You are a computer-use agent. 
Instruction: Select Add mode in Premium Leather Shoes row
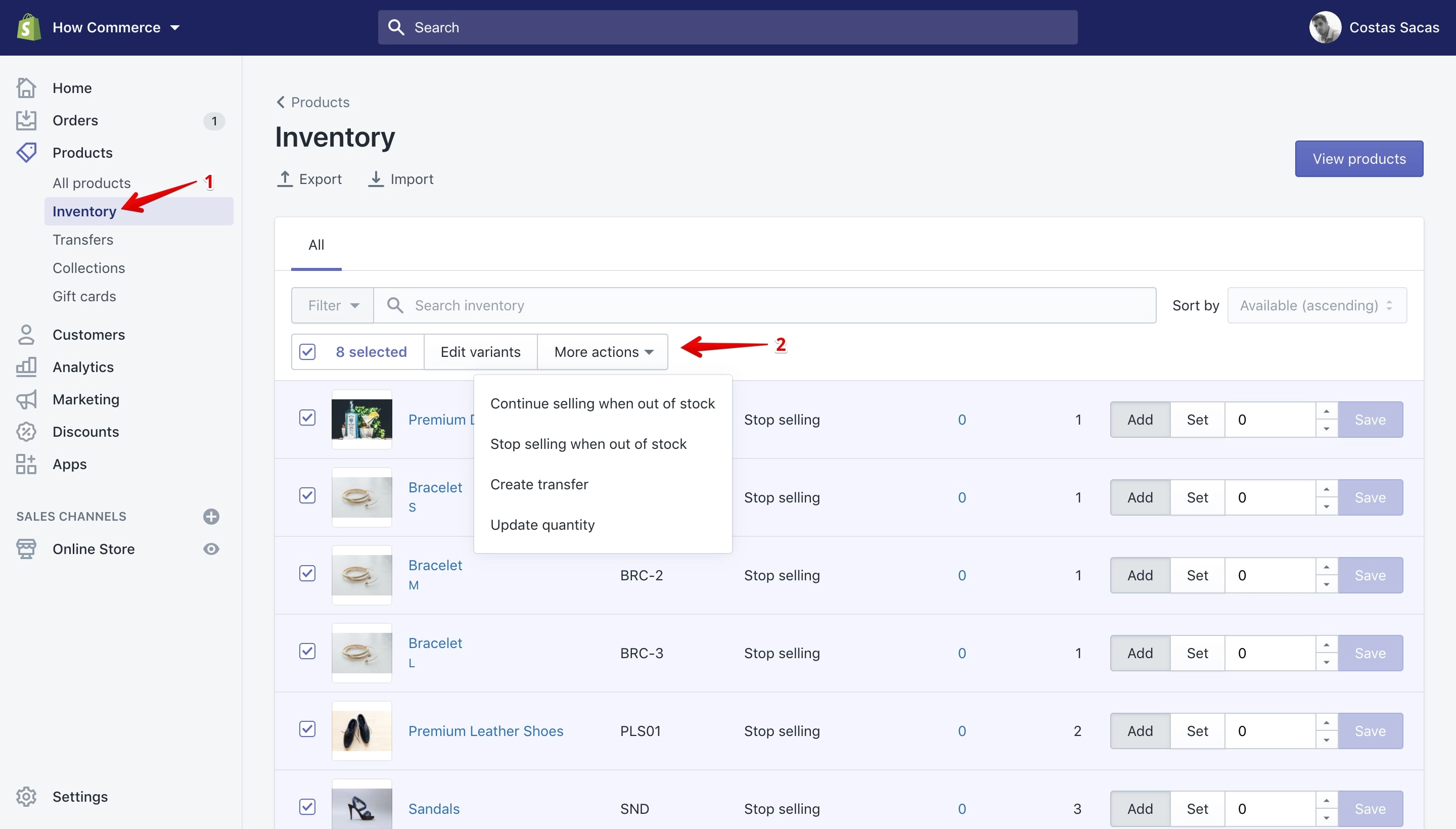1140,731
